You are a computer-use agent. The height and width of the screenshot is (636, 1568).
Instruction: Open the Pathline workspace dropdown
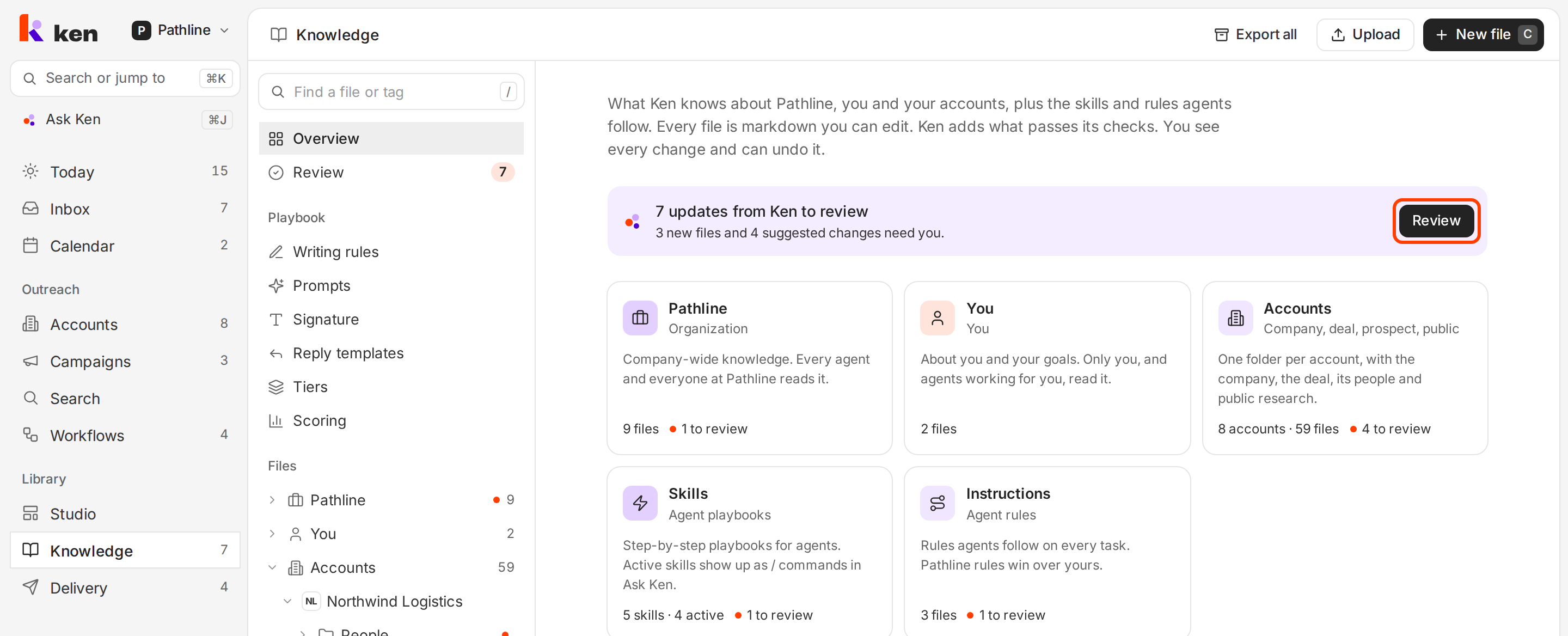(181, 30)
